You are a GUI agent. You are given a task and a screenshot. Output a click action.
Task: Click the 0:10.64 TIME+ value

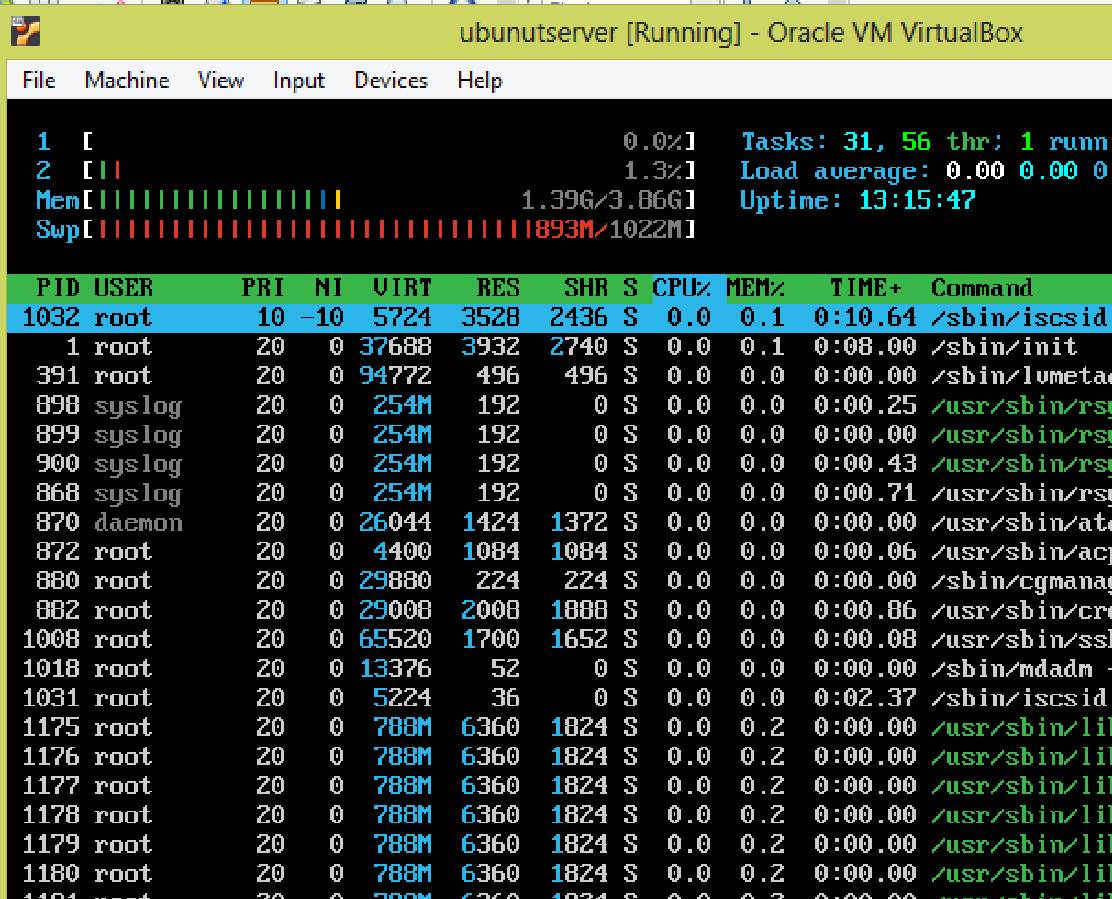pos(865,318)
